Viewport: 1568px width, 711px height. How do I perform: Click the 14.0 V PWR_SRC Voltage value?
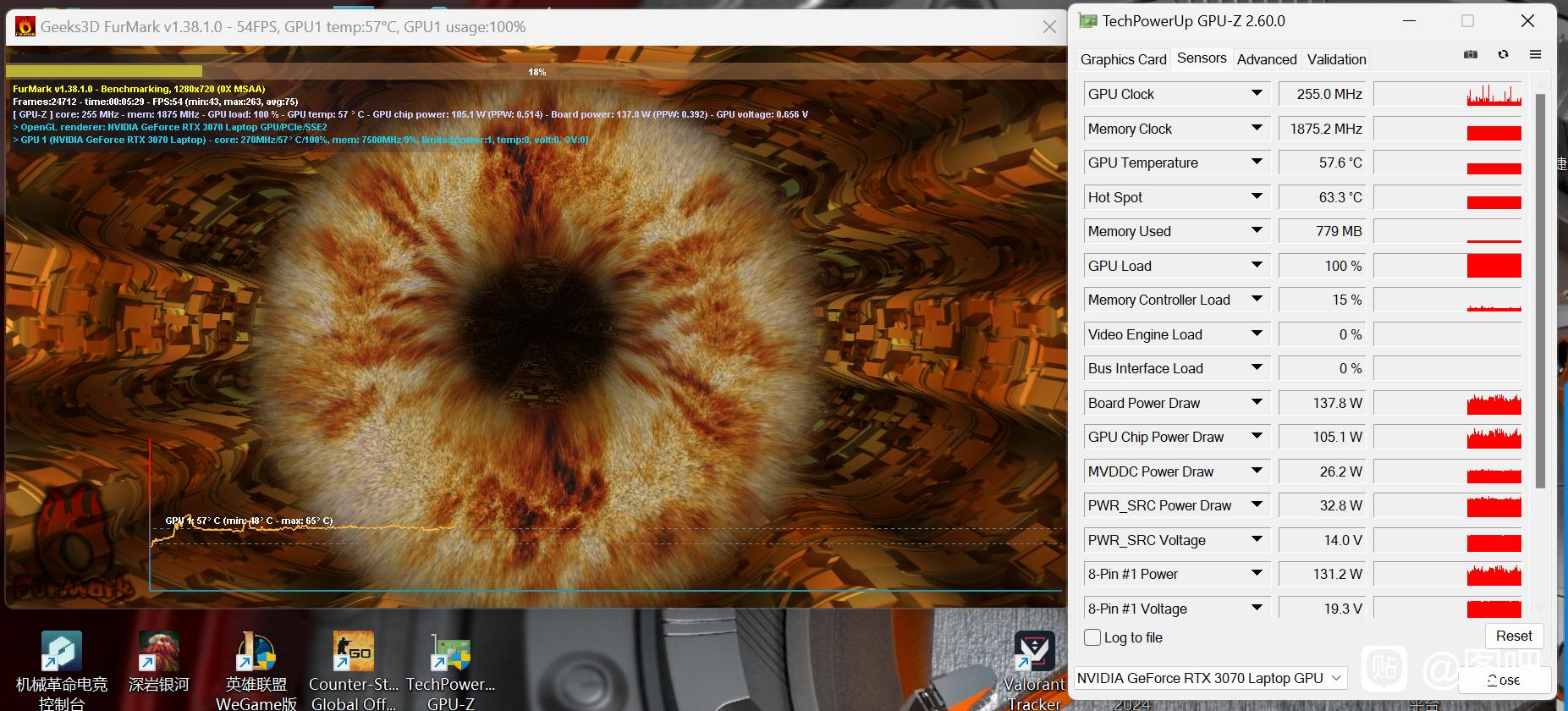(x=1321, y=540)
